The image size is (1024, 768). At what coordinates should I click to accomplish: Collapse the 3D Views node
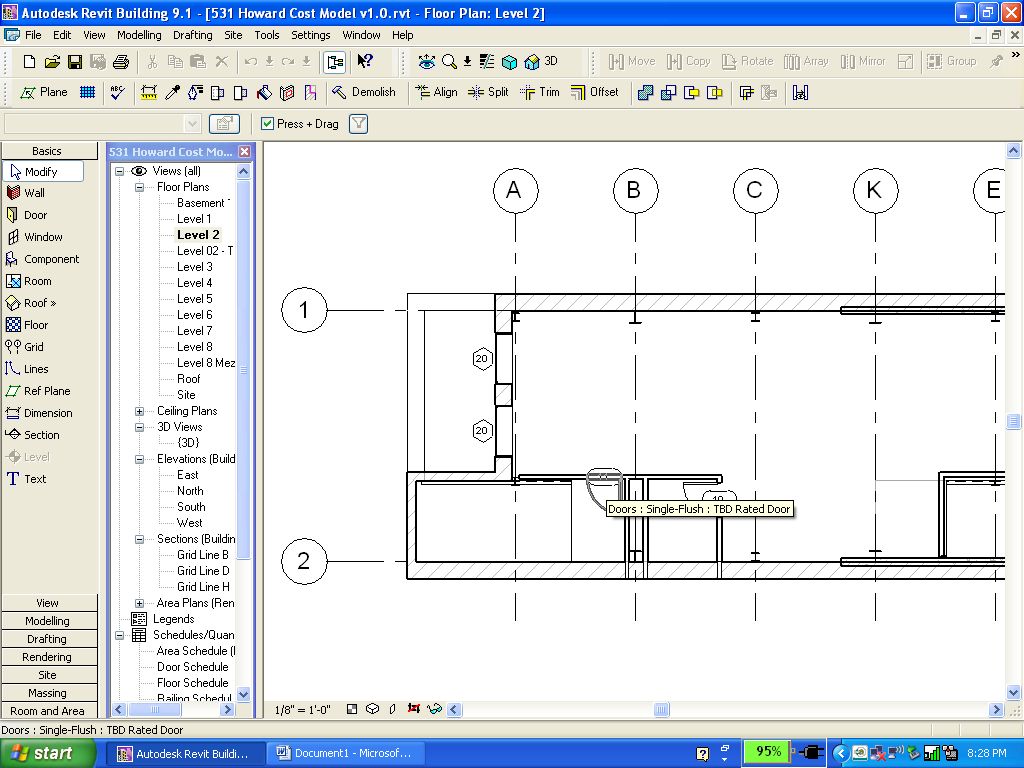point(139,427)
